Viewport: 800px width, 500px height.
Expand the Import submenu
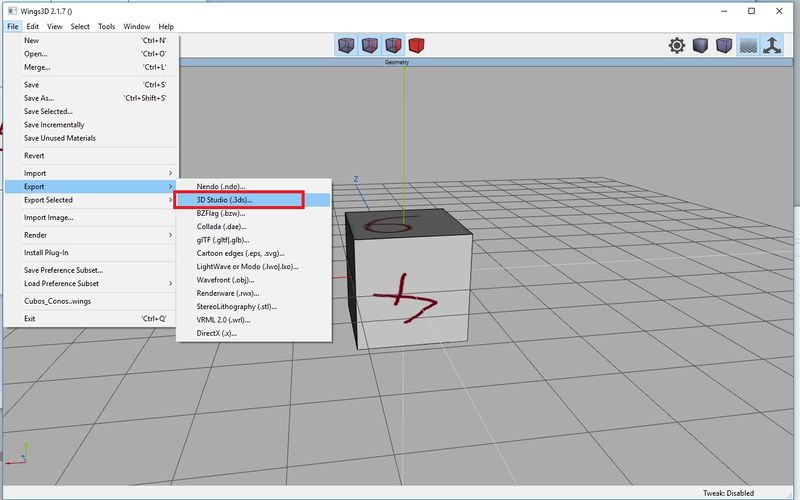point(91,173)
